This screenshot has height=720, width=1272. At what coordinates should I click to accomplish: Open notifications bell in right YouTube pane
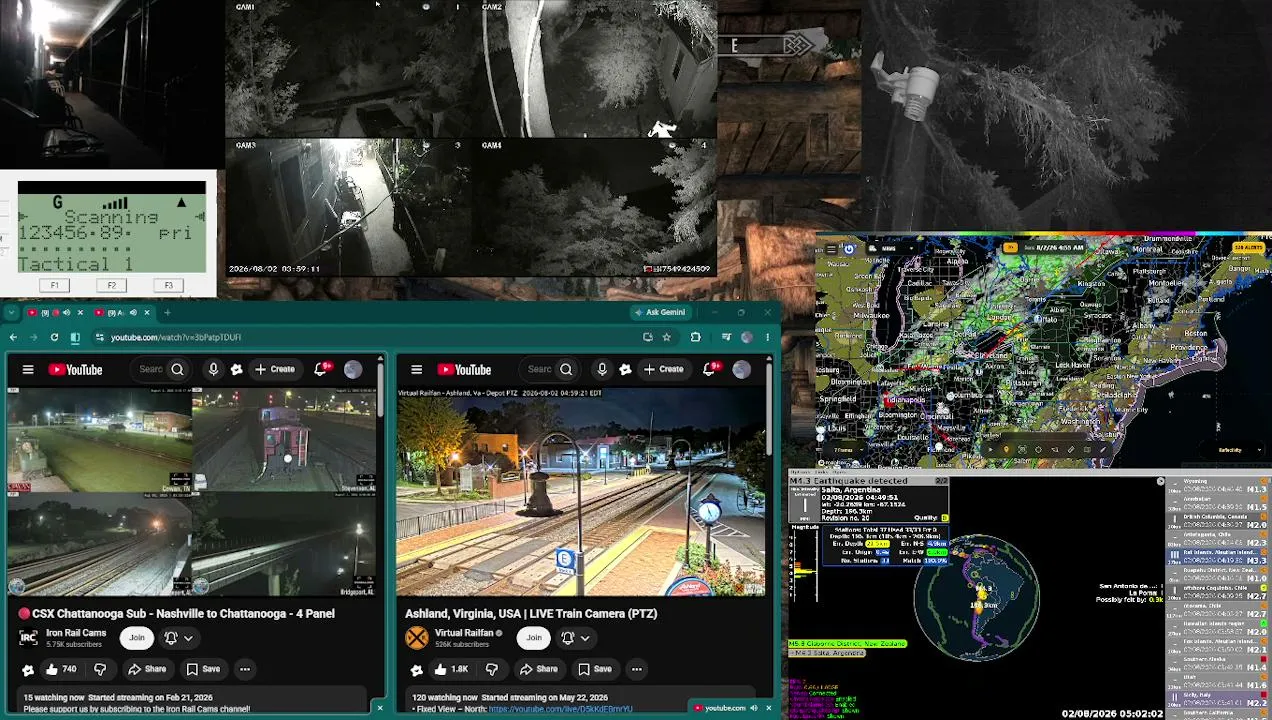pos(711,369)
